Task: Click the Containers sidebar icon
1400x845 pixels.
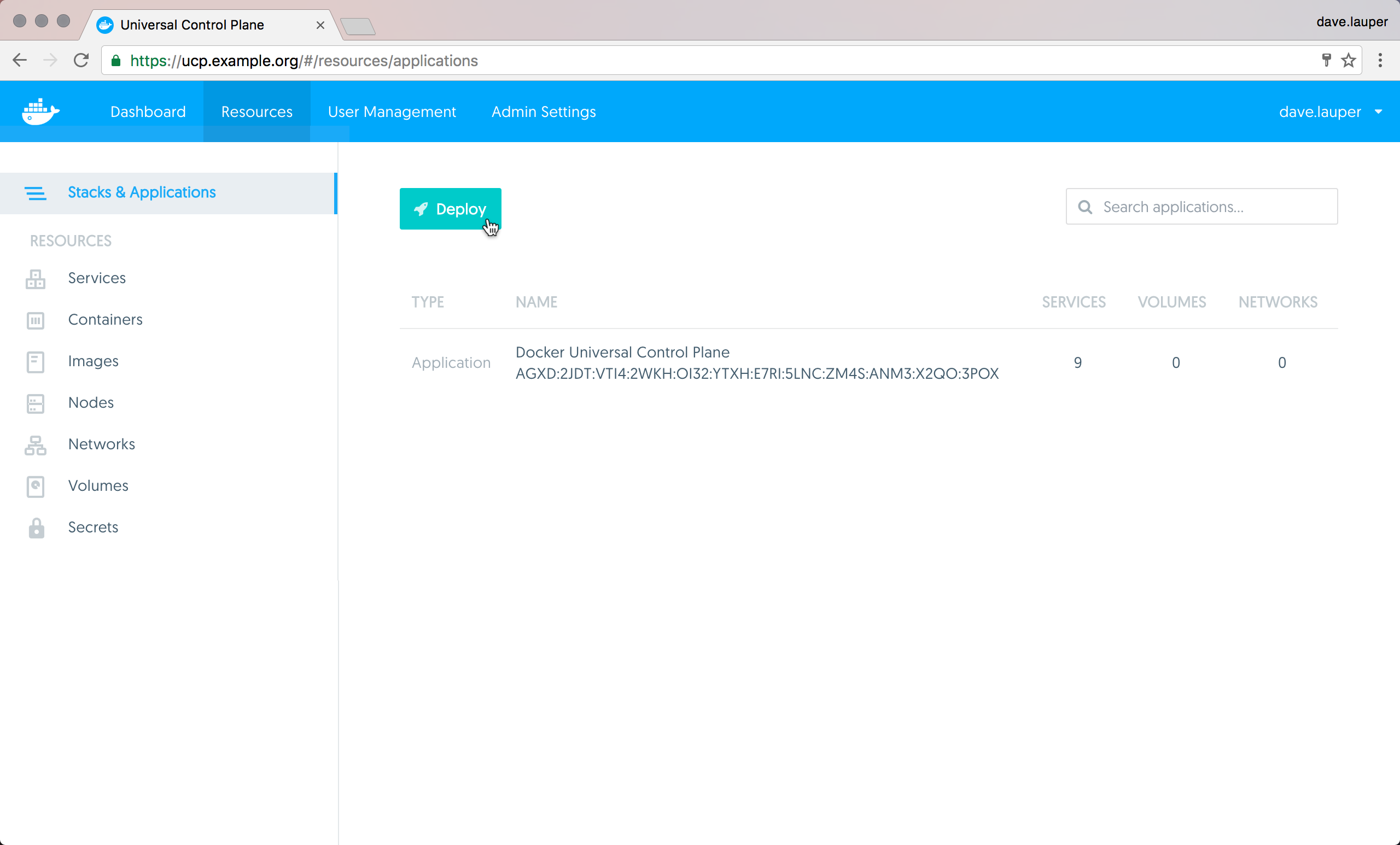Action: point(35,320)
